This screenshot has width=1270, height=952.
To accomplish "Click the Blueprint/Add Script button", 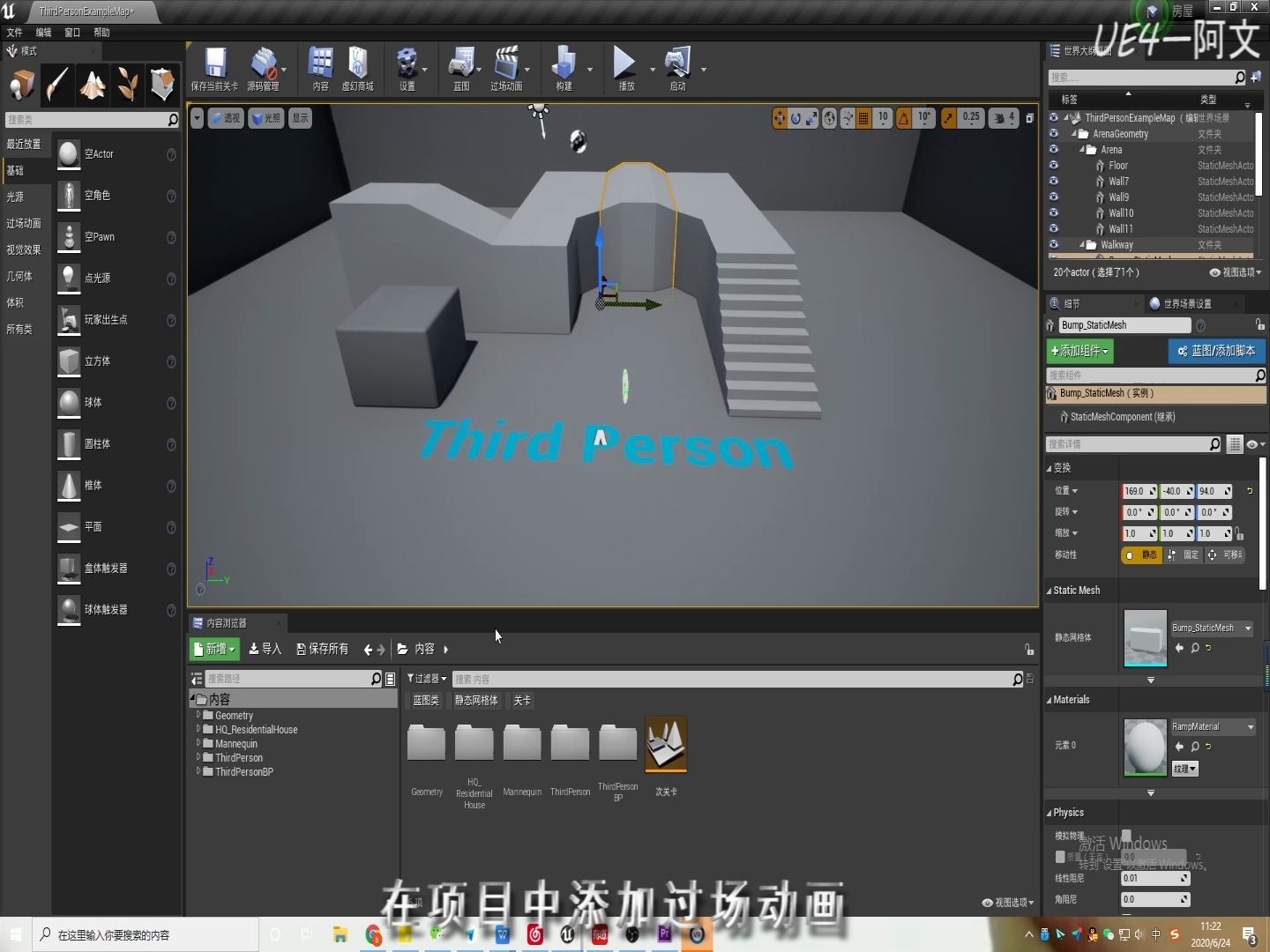I will [1217, 351].
